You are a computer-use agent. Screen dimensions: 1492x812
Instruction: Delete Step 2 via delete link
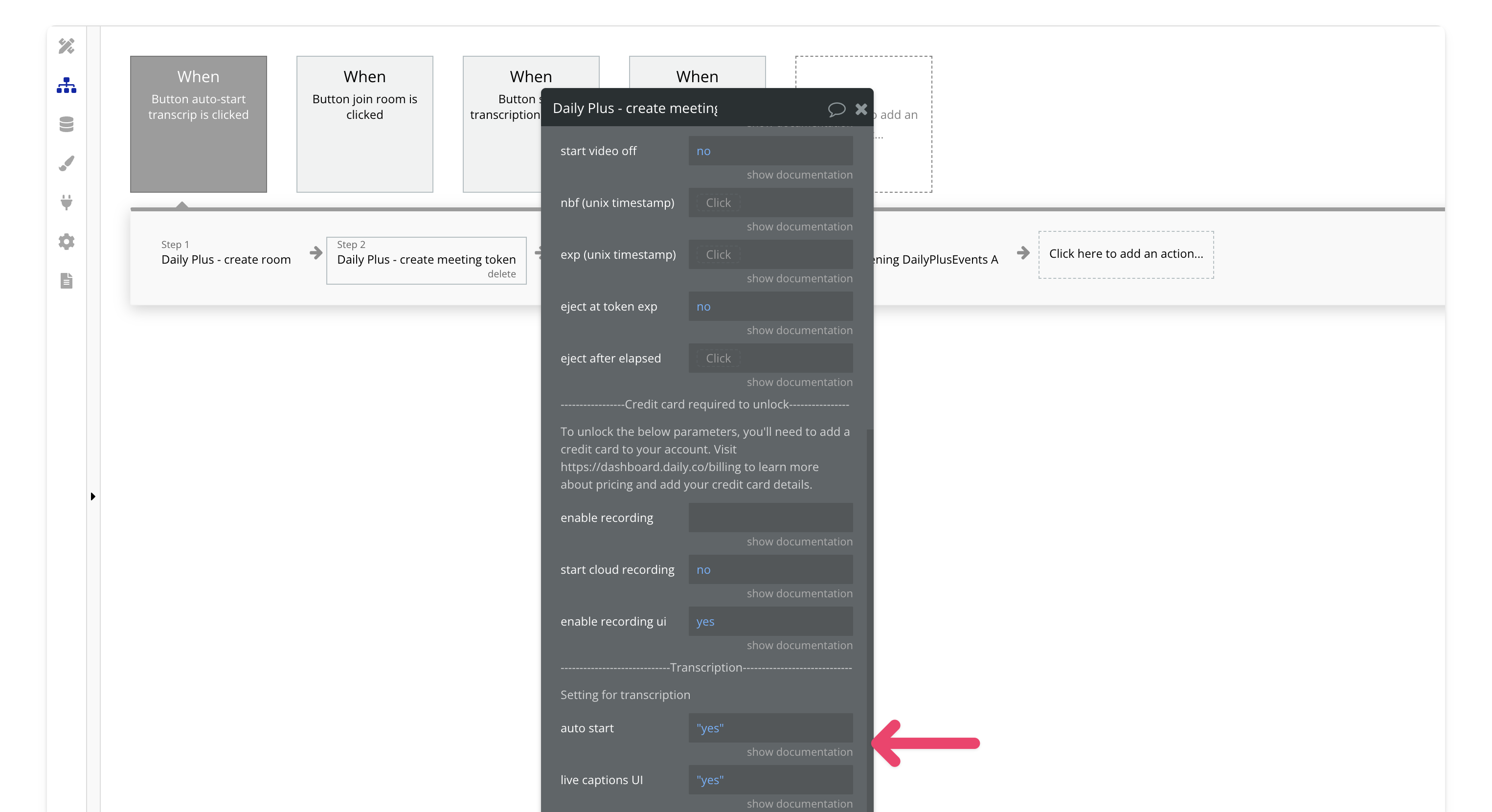click(501, 274)
